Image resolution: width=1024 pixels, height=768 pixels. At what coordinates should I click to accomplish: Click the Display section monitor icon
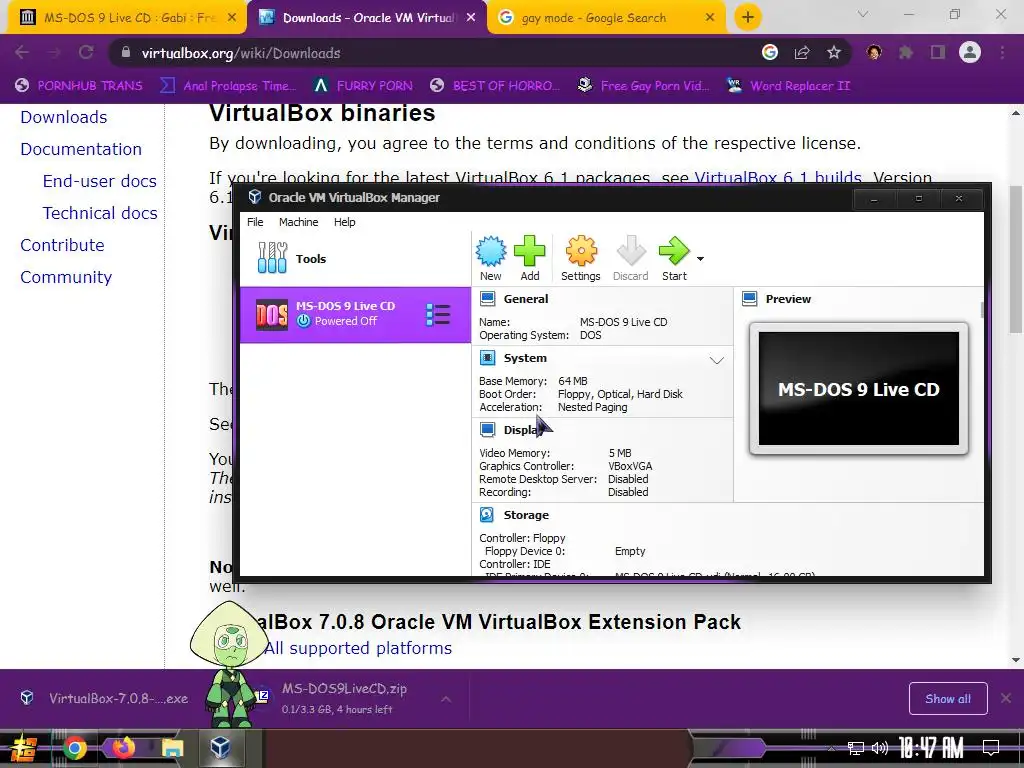pyautogui.click(x=487, y=430)
